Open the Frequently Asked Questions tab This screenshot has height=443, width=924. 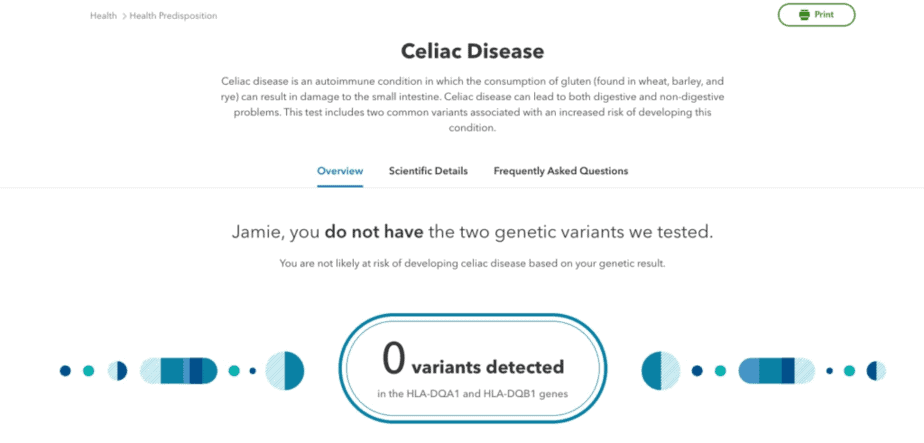[x=561, y=171]
